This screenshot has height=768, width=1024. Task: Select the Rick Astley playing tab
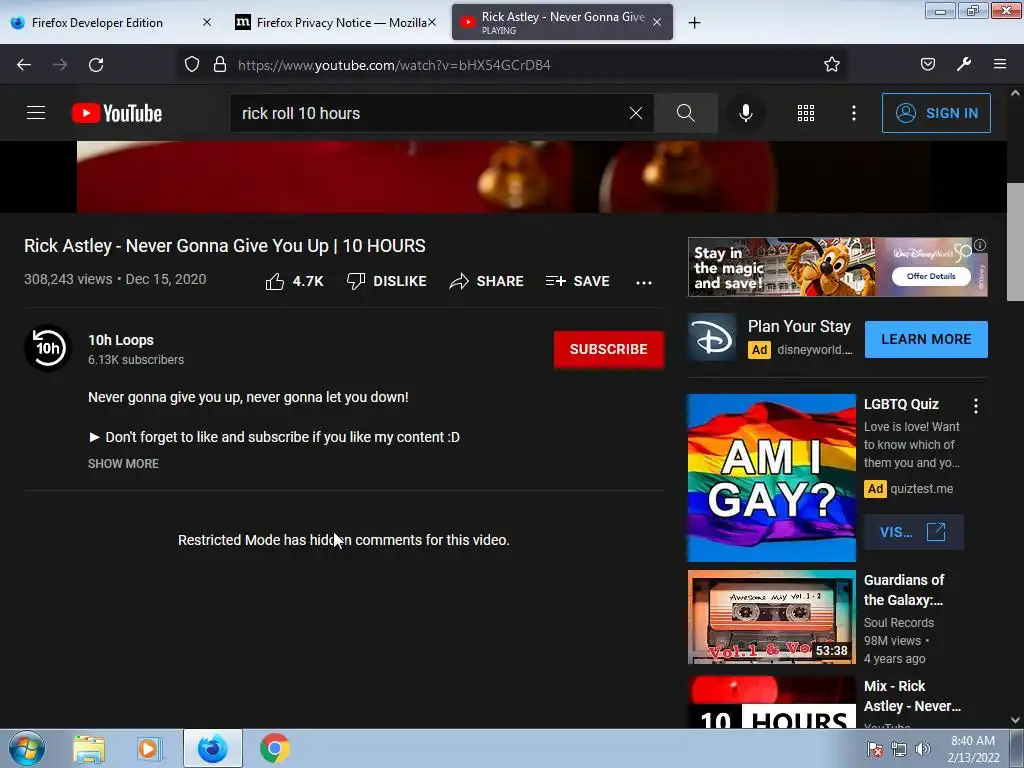pos(562,22)
